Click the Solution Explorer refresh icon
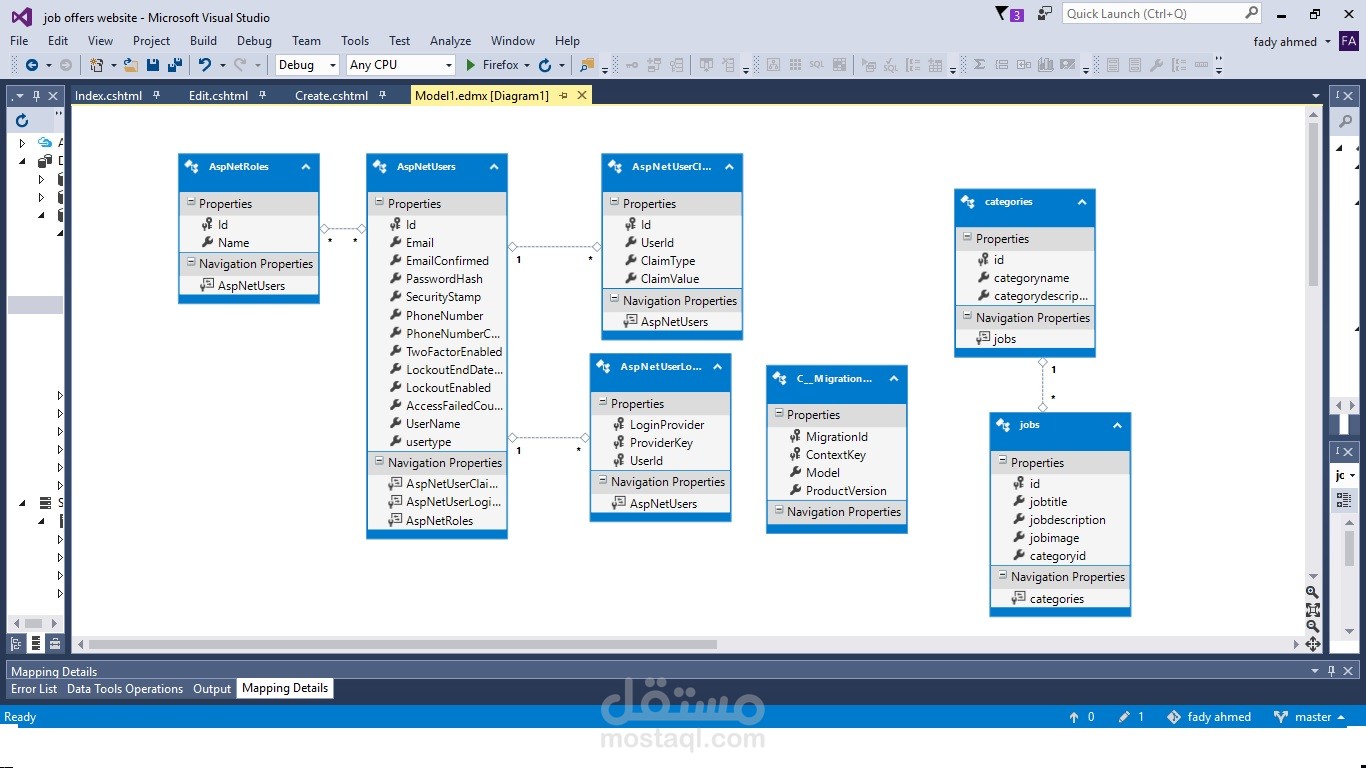This screenshot has height=768, width=1366. click(x=22, y=120)
